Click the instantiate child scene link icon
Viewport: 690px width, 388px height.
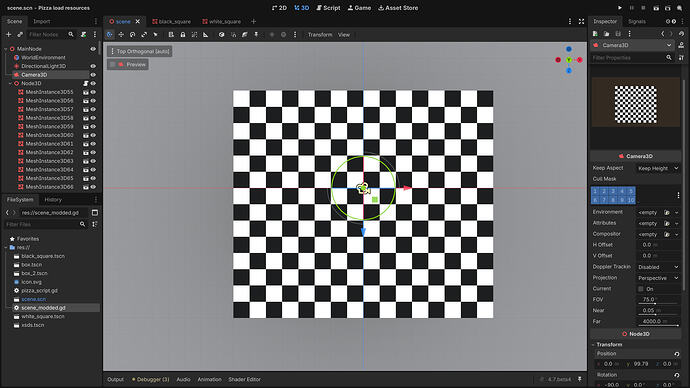click(20, 34)
